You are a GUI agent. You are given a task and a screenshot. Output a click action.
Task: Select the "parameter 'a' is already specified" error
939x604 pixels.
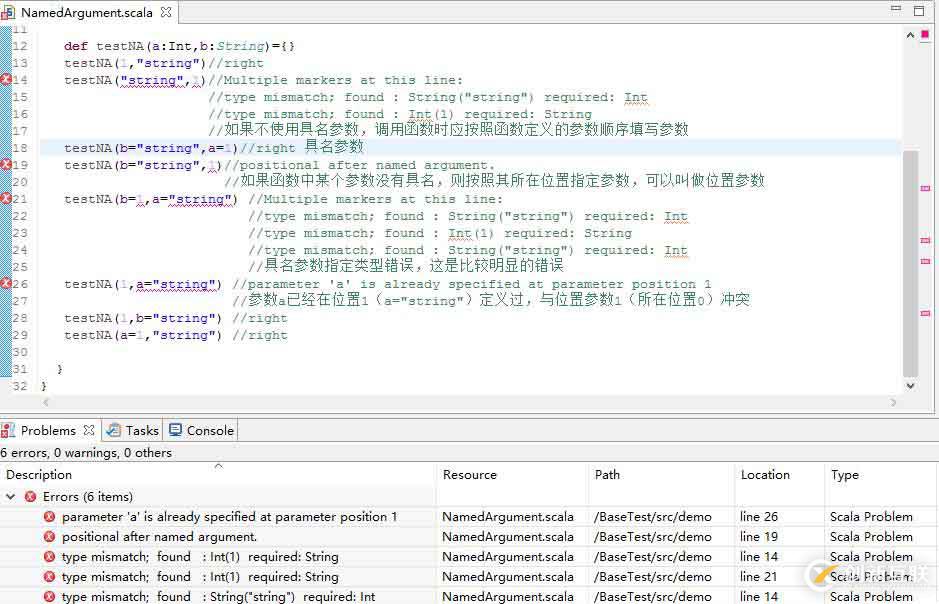pos(229,517)
